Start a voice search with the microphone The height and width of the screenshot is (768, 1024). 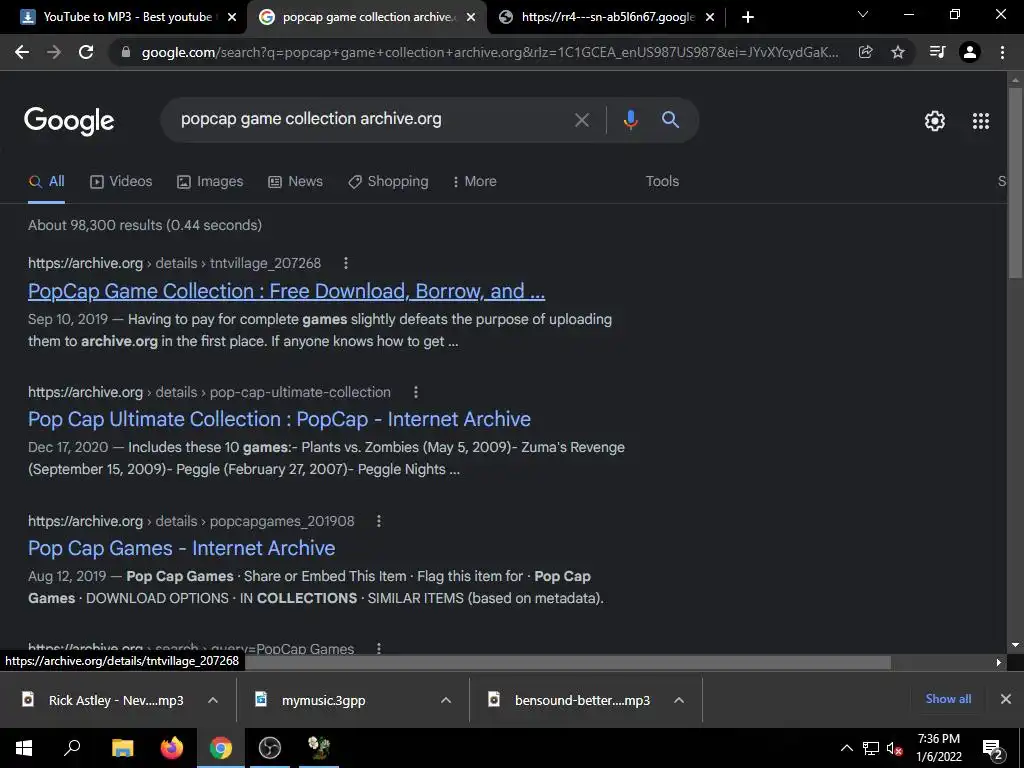tap(630, 120)
